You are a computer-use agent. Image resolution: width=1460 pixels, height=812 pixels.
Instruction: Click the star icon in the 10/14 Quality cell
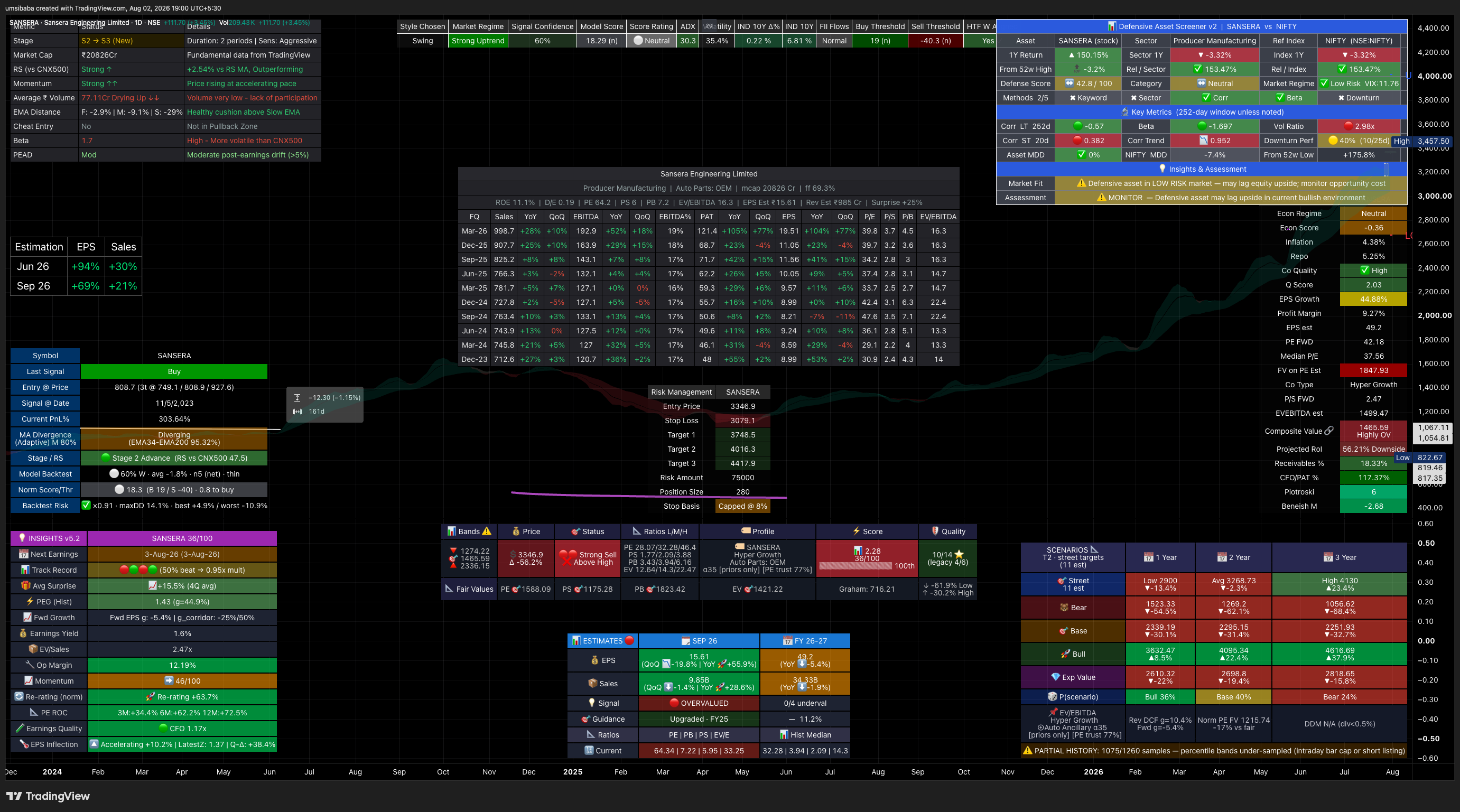(x=959, y=554)
